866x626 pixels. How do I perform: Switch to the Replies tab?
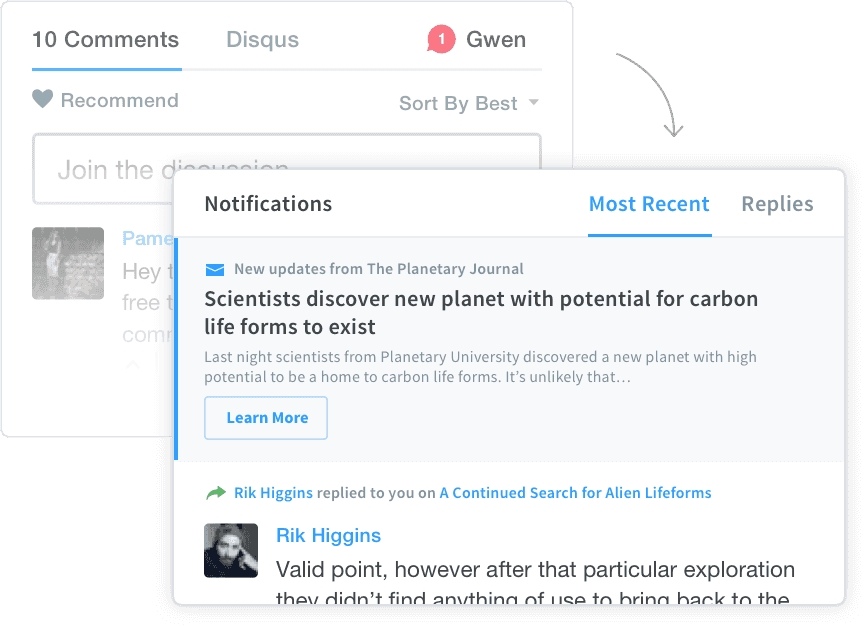pyautogui.click(x=777, y=204)
